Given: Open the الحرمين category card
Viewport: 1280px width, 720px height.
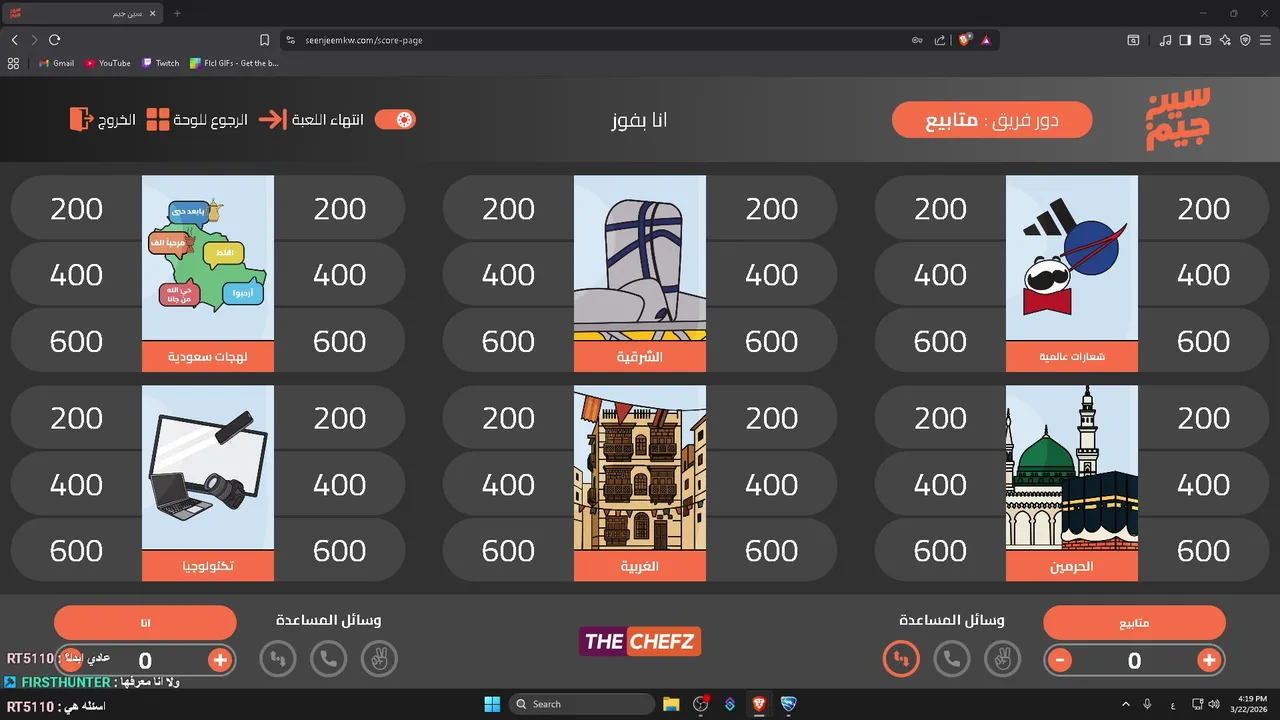Looking at the screenshot, I should [1072, 483].
